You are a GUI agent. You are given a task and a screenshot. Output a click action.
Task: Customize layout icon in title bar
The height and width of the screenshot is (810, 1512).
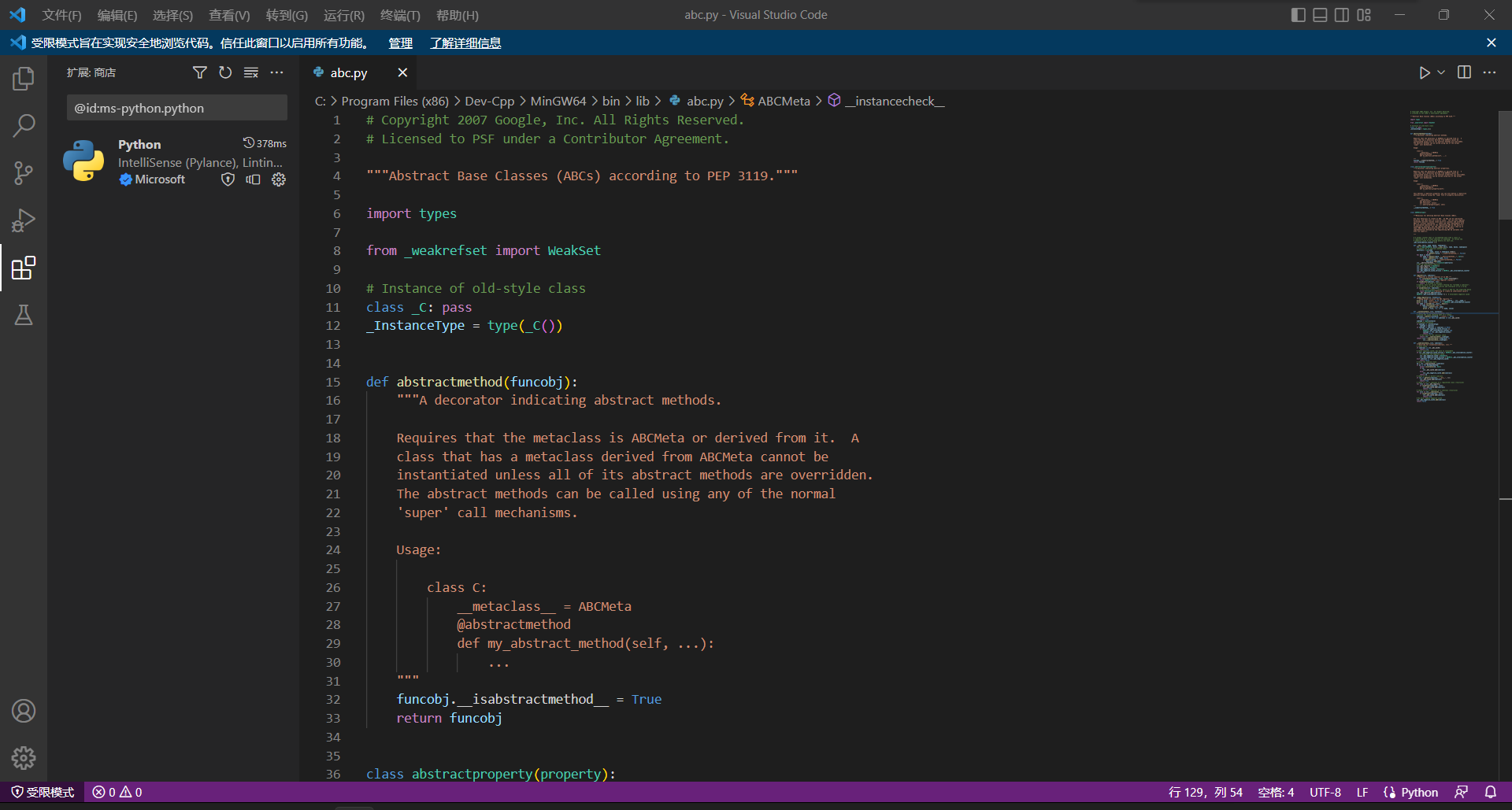click(x=1364, y=15)
